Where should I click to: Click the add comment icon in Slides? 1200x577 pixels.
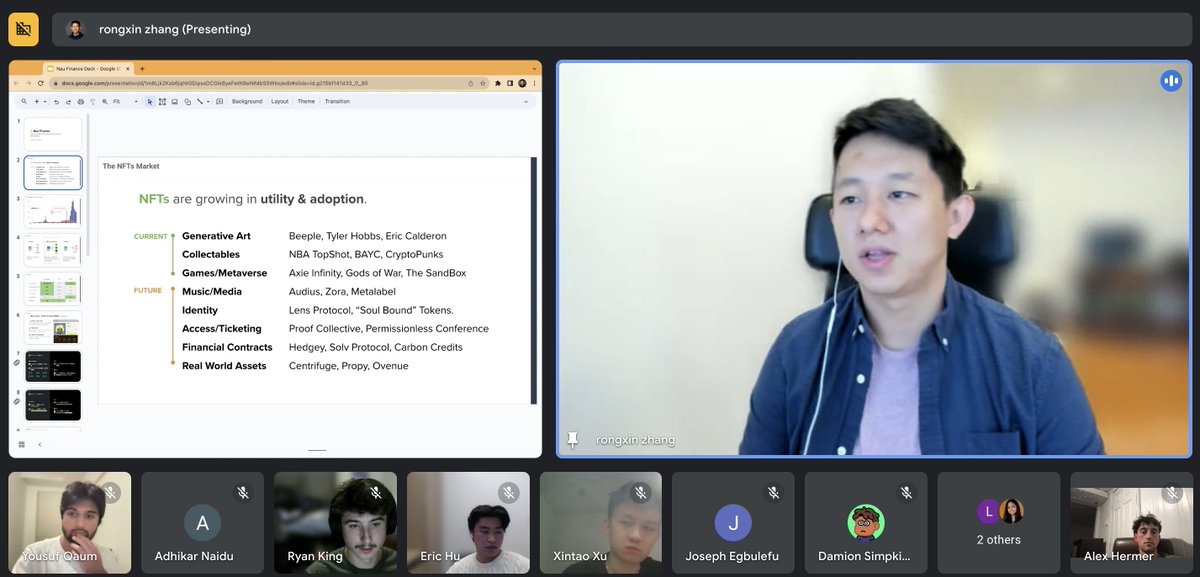[x=219, y=101]
